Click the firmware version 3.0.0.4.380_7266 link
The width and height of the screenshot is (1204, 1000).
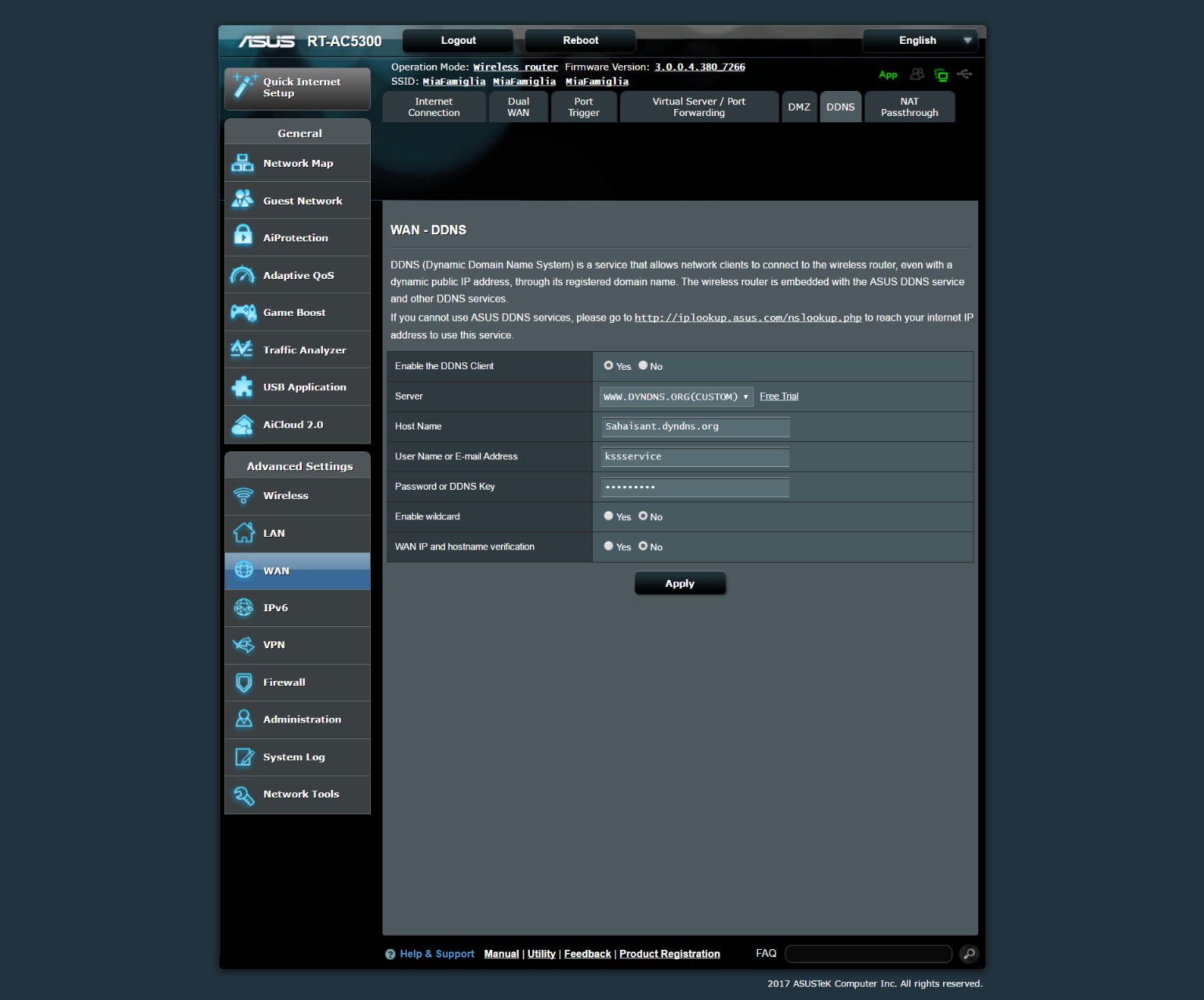tap(699, 67)
